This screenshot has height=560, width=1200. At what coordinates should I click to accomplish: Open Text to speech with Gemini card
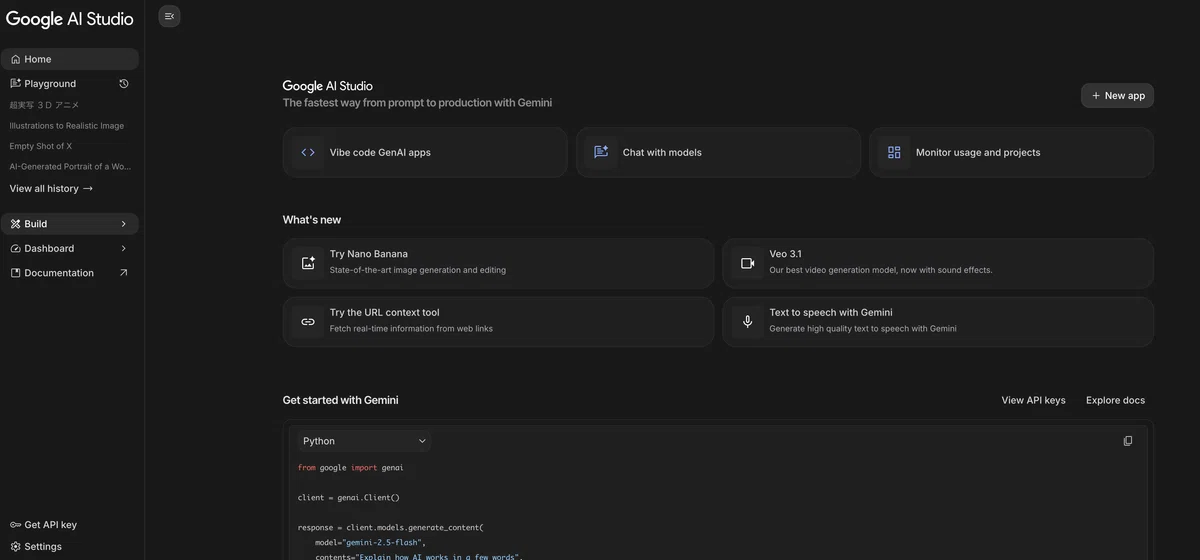(x=938, y=322)
